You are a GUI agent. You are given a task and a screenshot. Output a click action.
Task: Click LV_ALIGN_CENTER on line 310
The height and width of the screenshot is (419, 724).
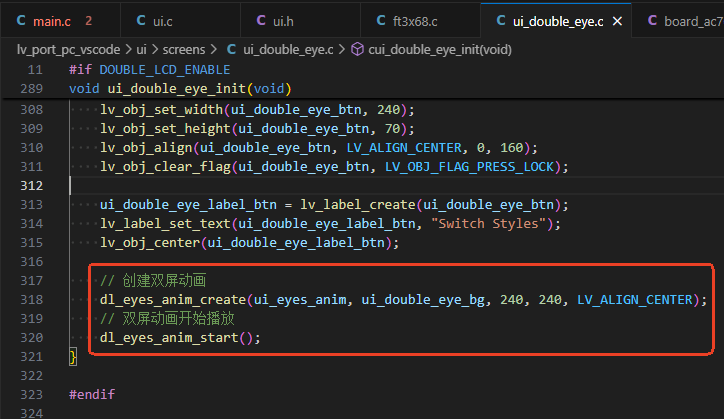click(404, 147)
